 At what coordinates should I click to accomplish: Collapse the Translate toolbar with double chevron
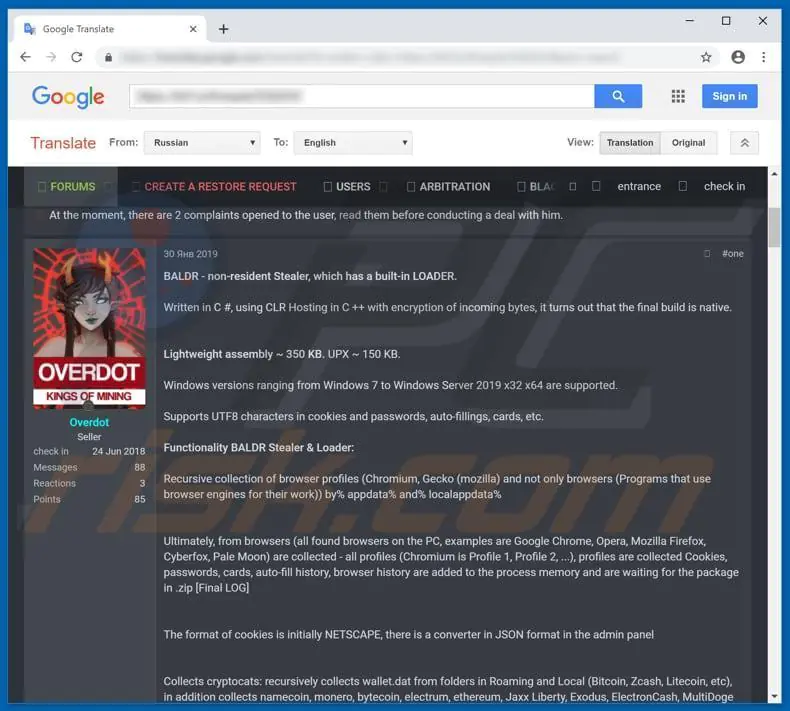coord(744,143)
